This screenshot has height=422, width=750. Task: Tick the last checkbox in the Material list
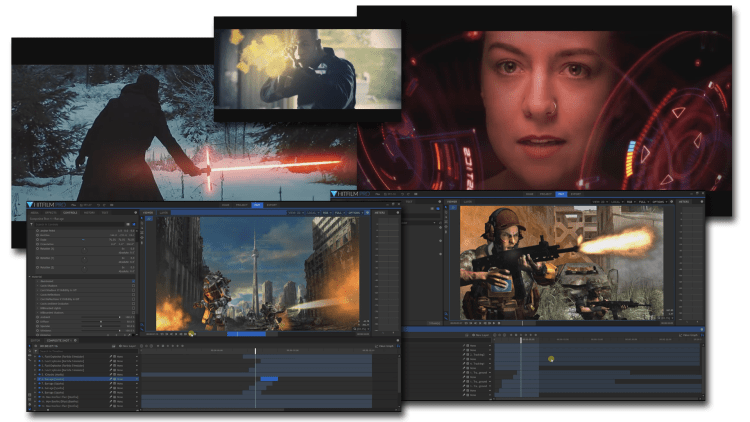[x=133, y=312]
